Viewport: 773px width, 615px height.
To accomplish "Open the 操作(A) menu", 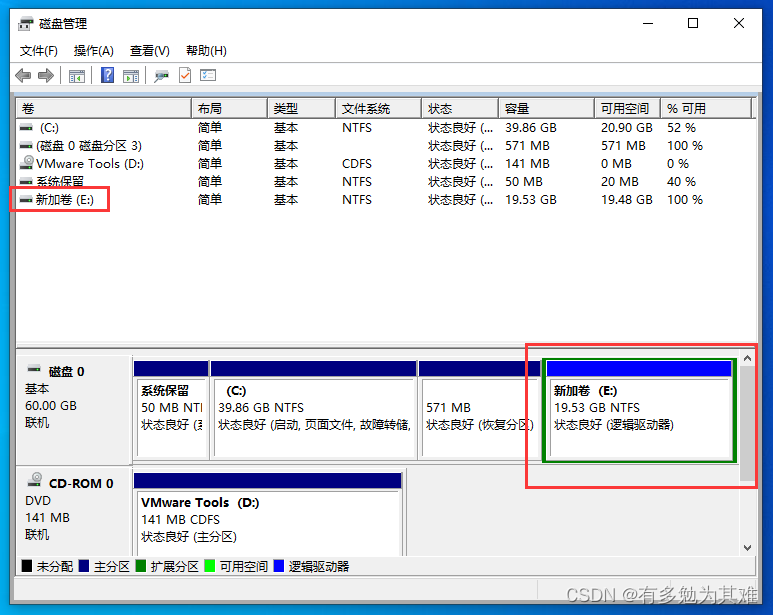I will (x=94, y=51).
